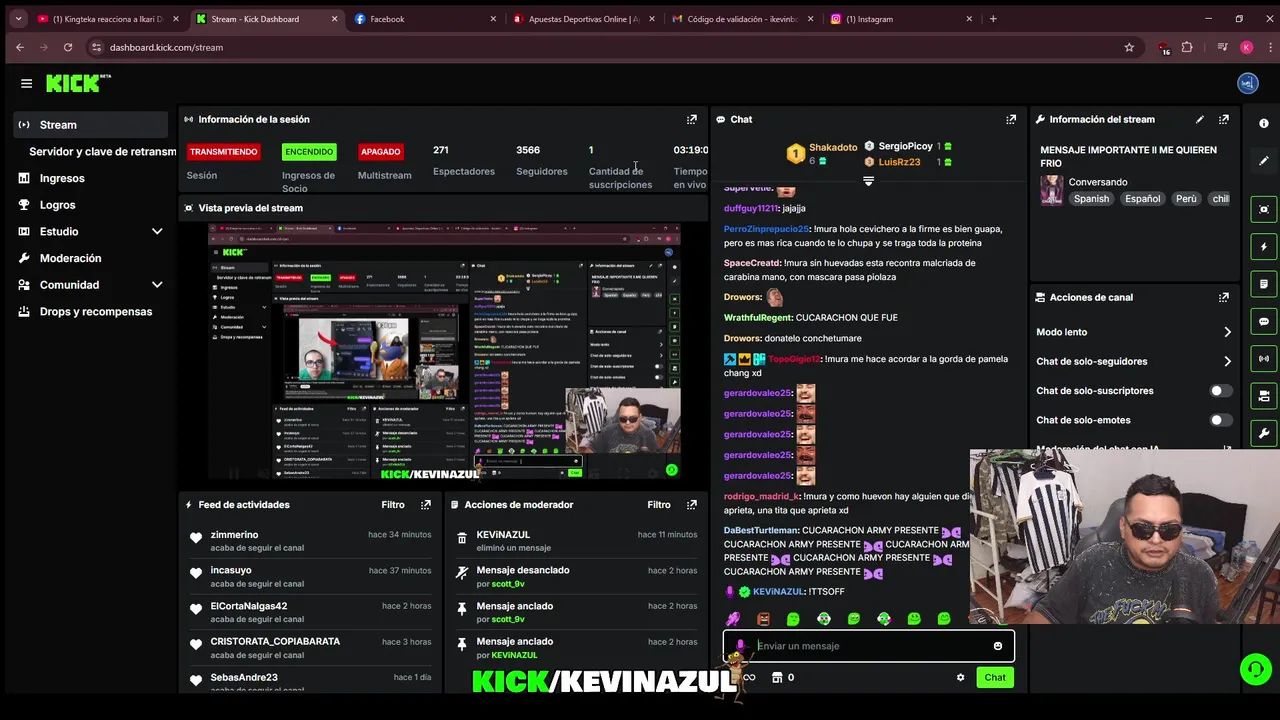Click the lightning bolt icon in right sidebar

1264,246
